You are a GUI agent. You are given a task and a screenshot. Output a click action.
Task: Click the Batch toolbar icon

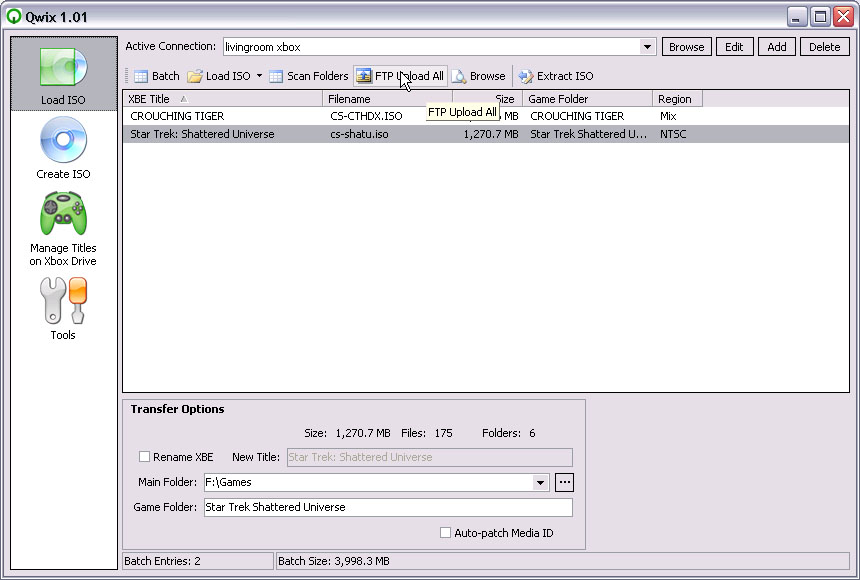(155, 75)
